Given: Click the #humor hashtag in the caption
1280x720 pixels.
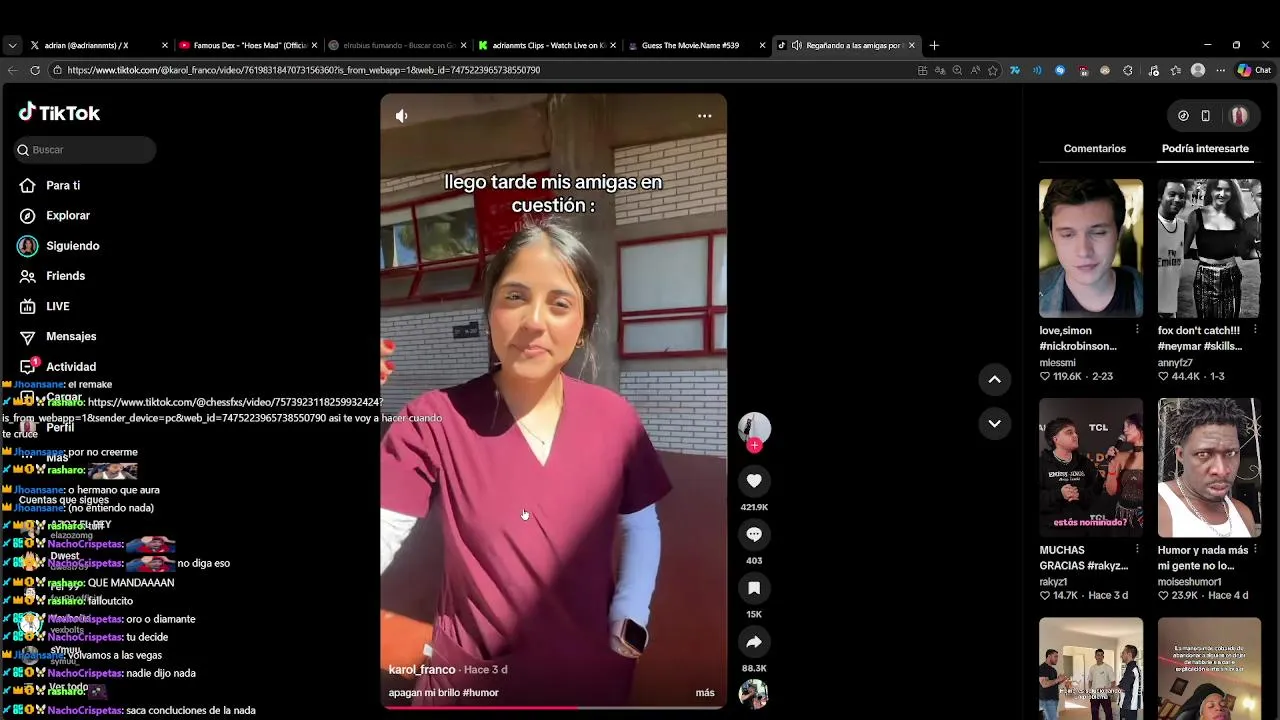Looking at the screenshot, I should (481, 693).
